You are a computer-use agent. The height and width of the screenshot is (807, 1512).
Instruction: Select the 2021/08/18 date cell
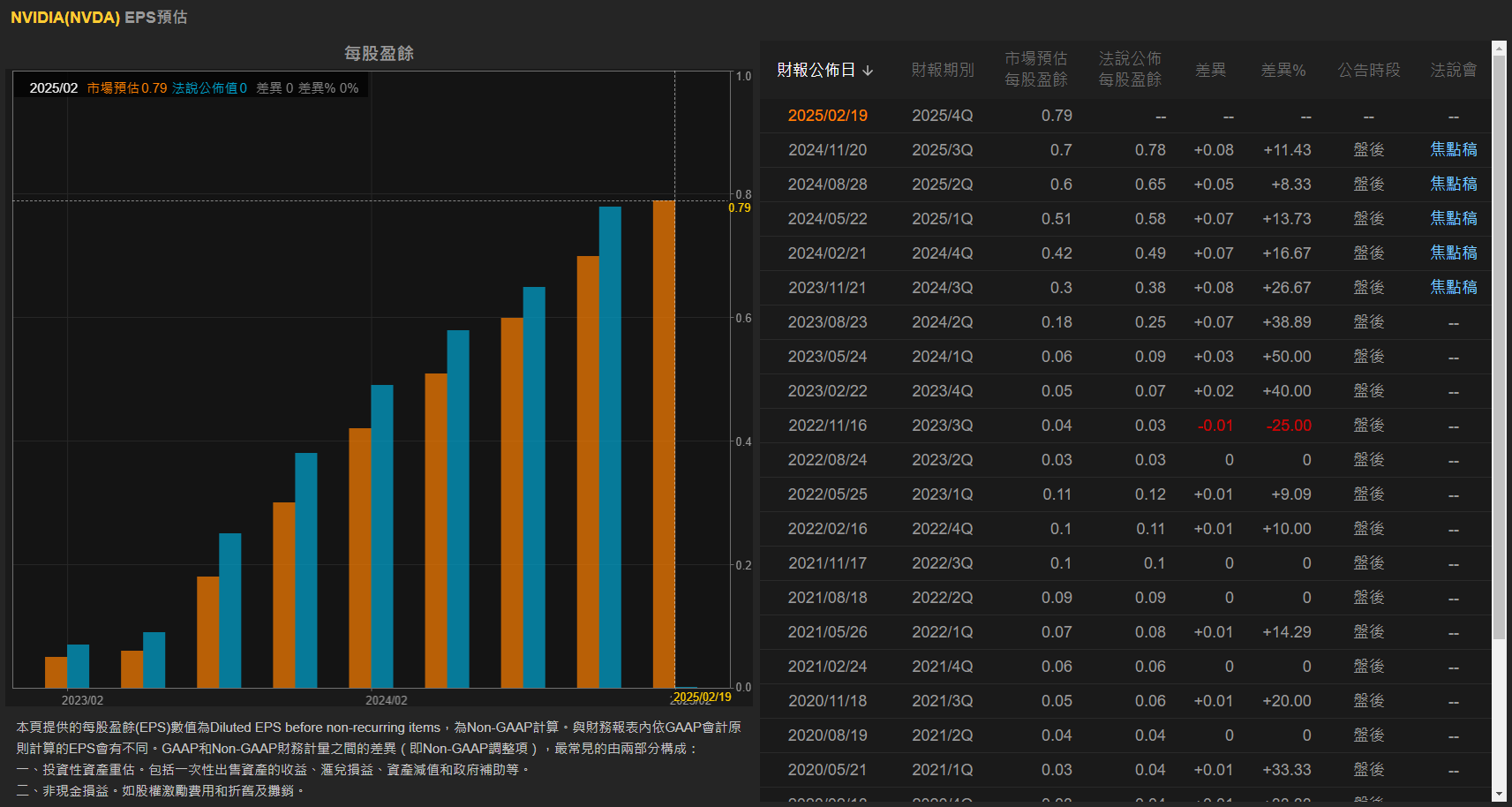pos(827,598)
